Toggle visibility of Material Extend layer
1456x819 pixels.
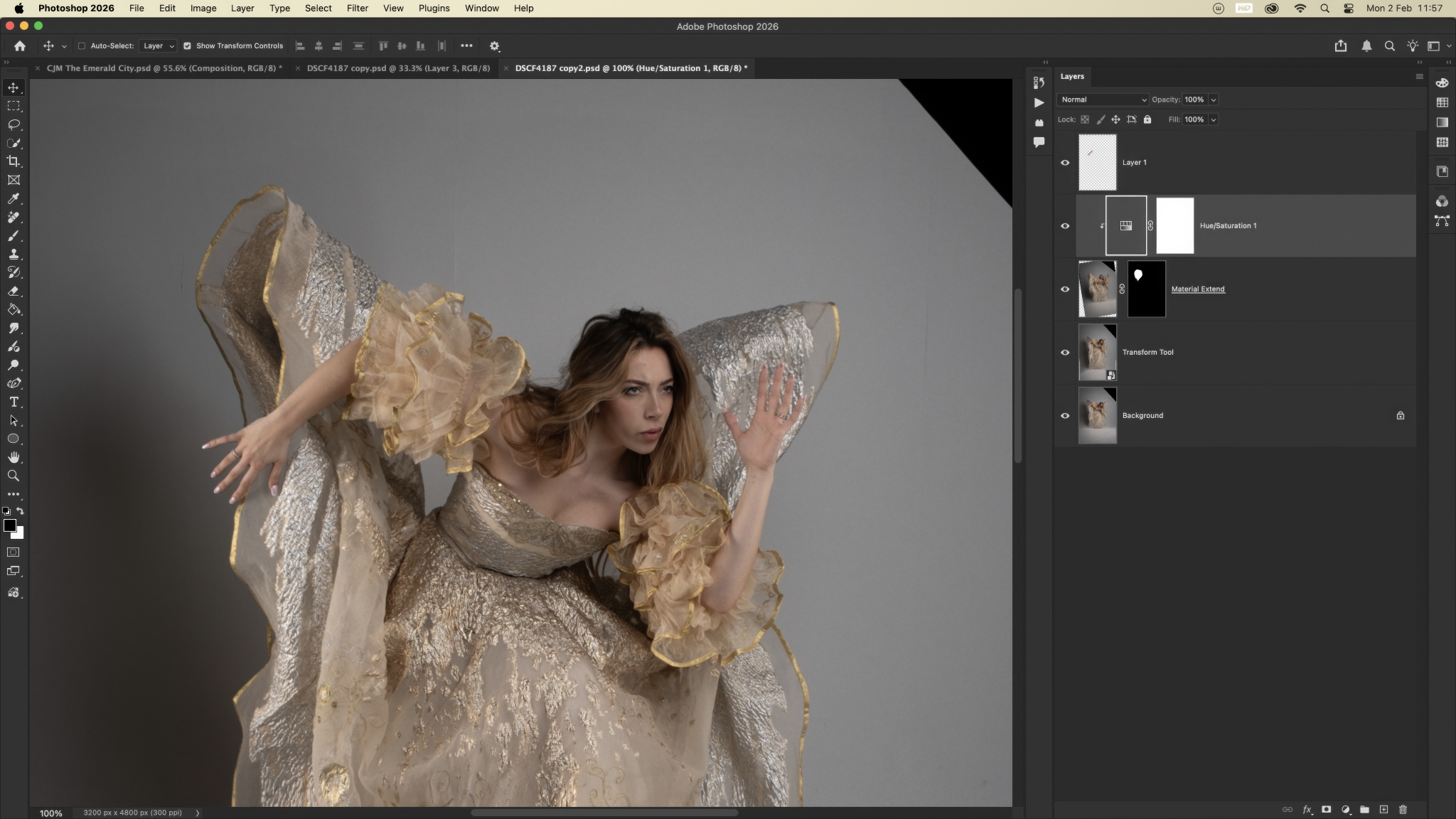pos(1065,289)
